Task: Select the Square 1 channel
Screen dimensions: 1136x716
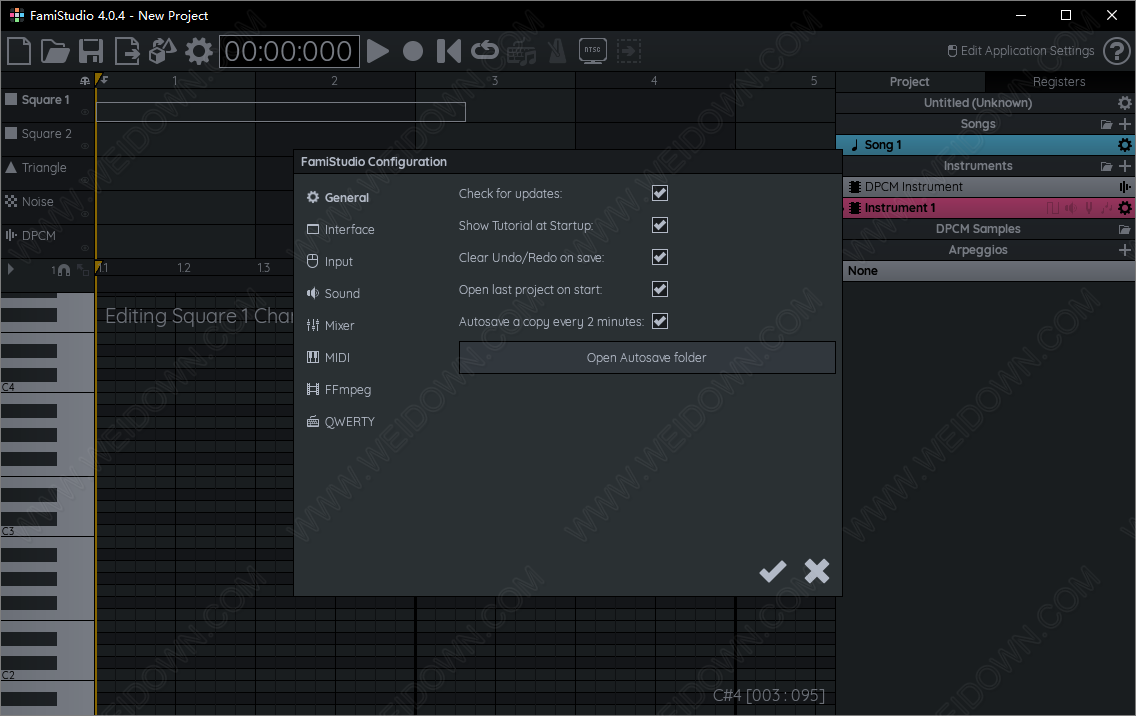Action: click(47, 100)
